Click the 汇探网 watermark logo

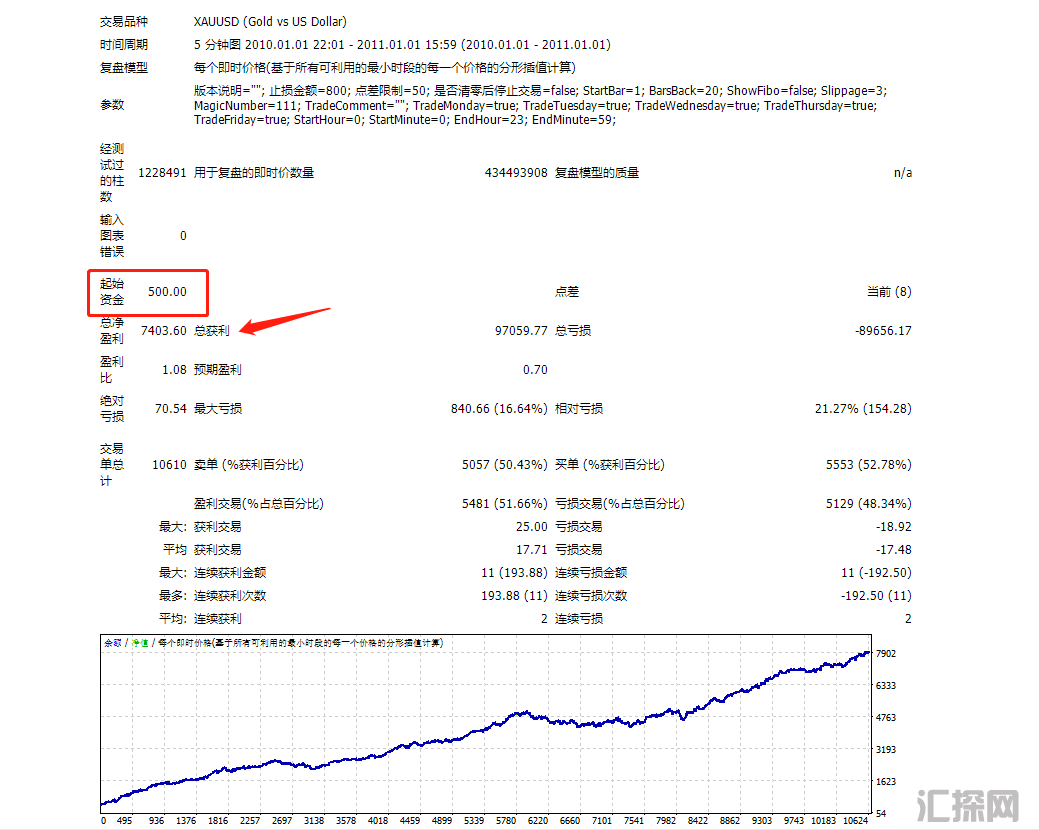click(x=966, y=804)
